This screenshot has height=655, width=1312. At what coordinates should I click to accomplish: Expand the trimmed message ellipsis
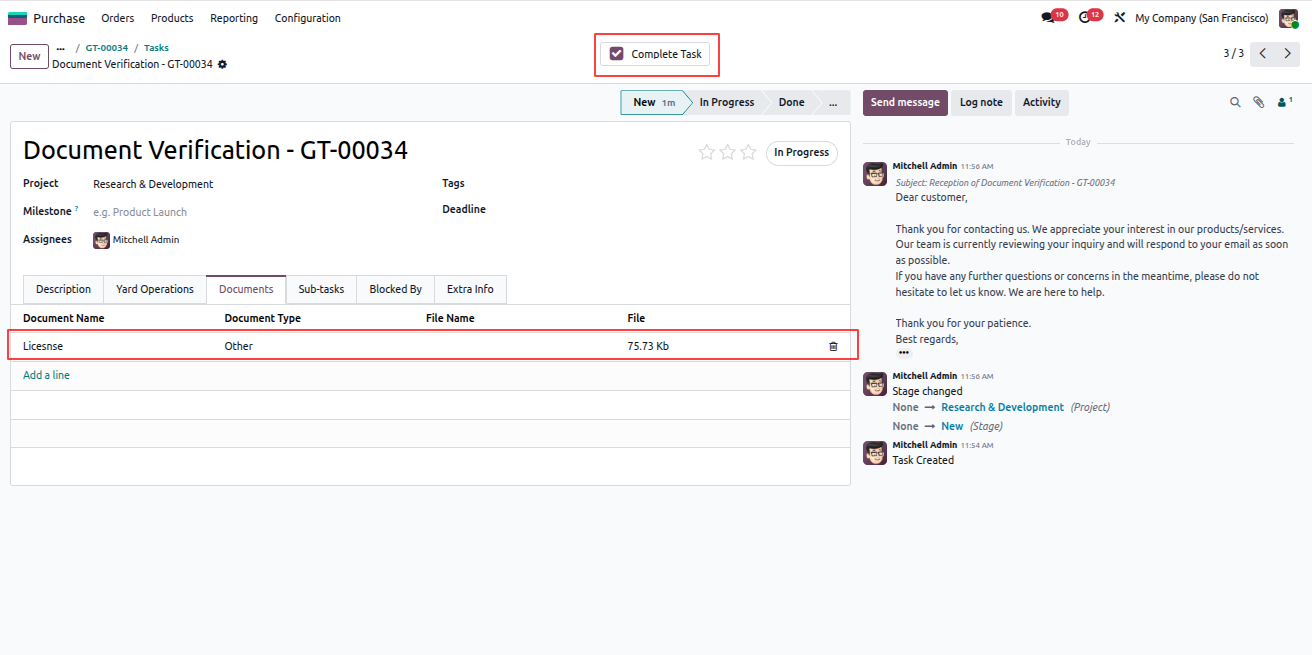click(904, 353)
